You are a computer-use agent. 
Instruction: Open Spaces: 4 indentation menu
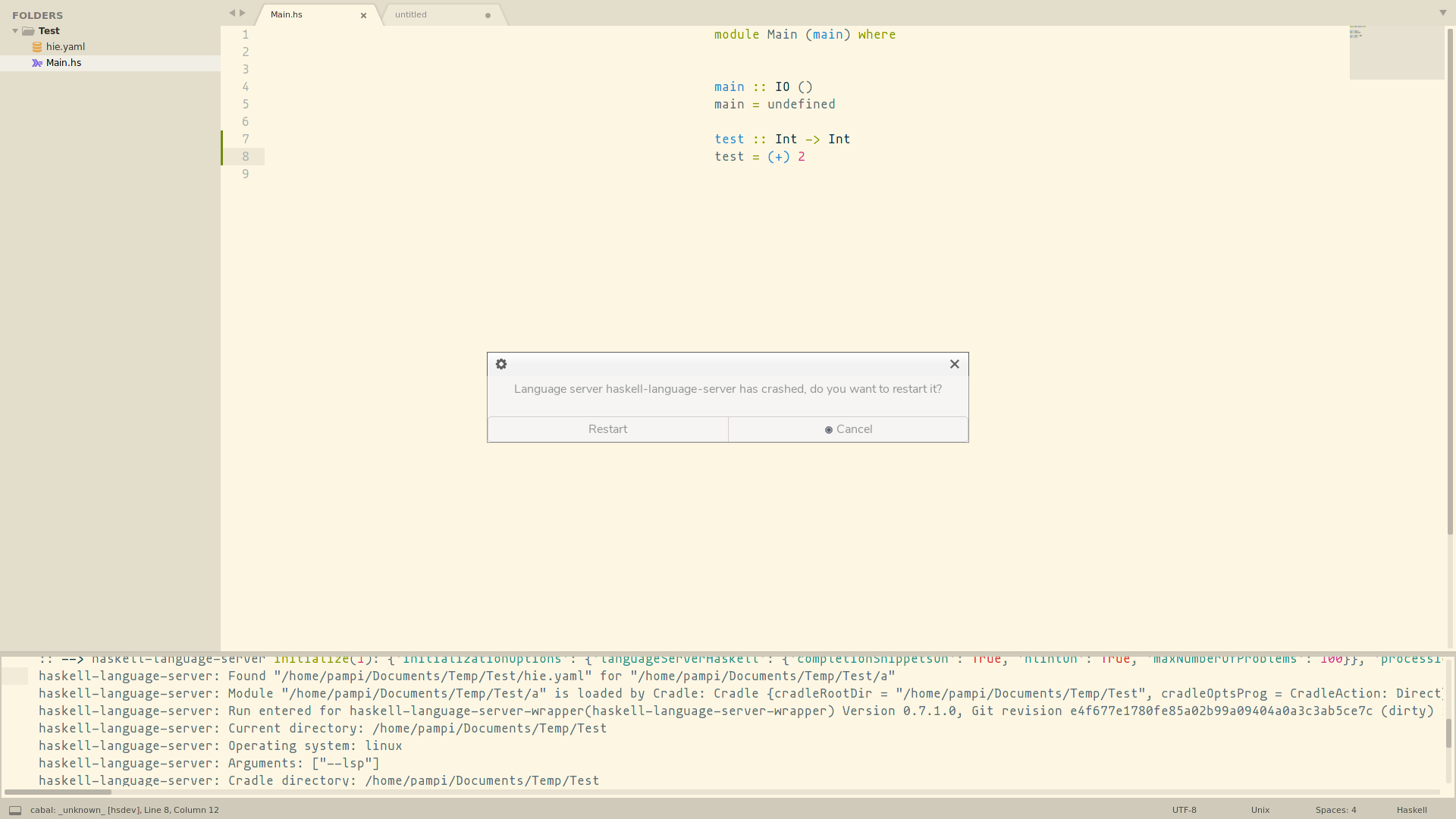point(1335,810)
